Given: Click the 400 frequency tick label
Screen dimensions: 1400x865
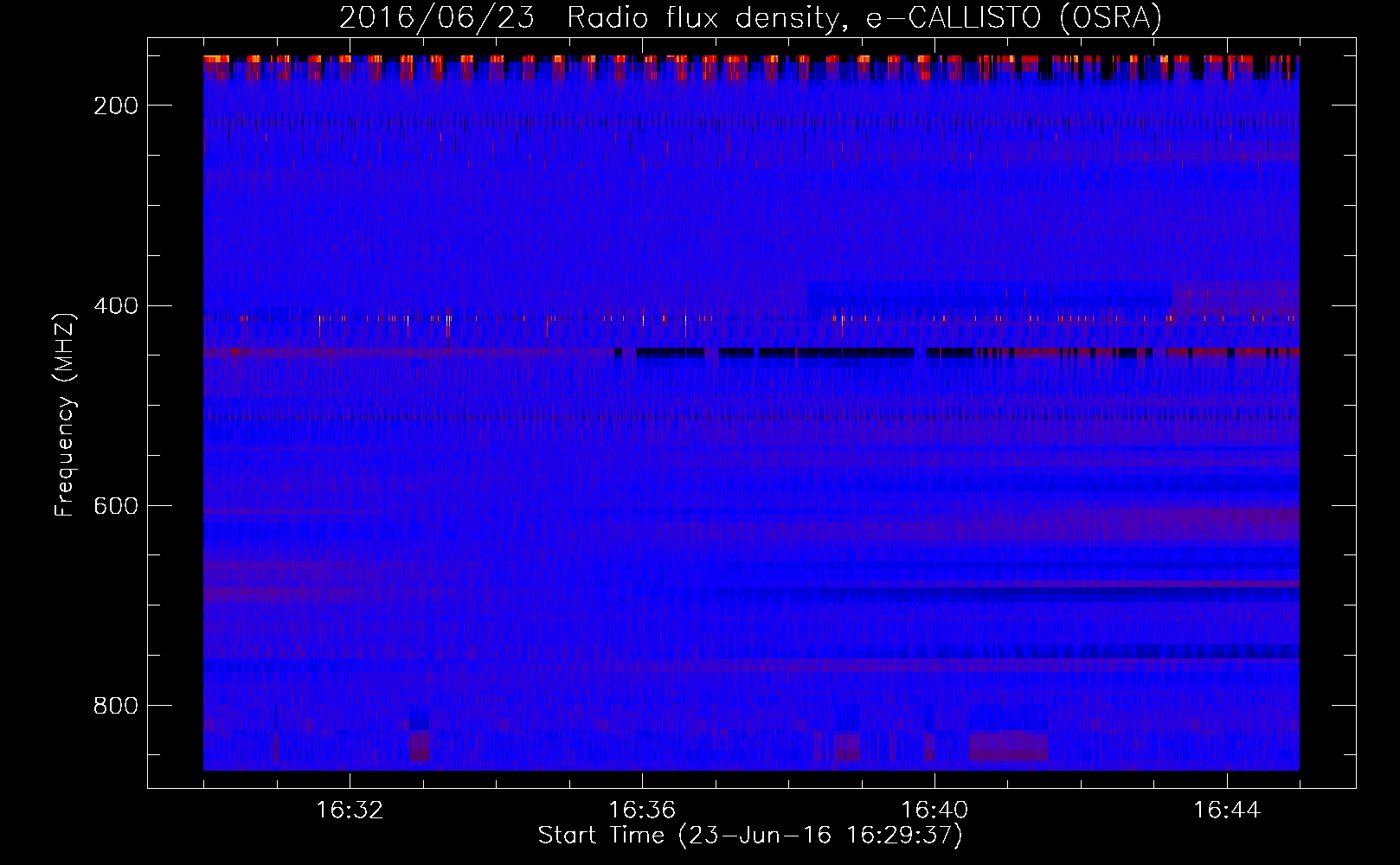Looking at the screenshot, I should tap(116, 306).
